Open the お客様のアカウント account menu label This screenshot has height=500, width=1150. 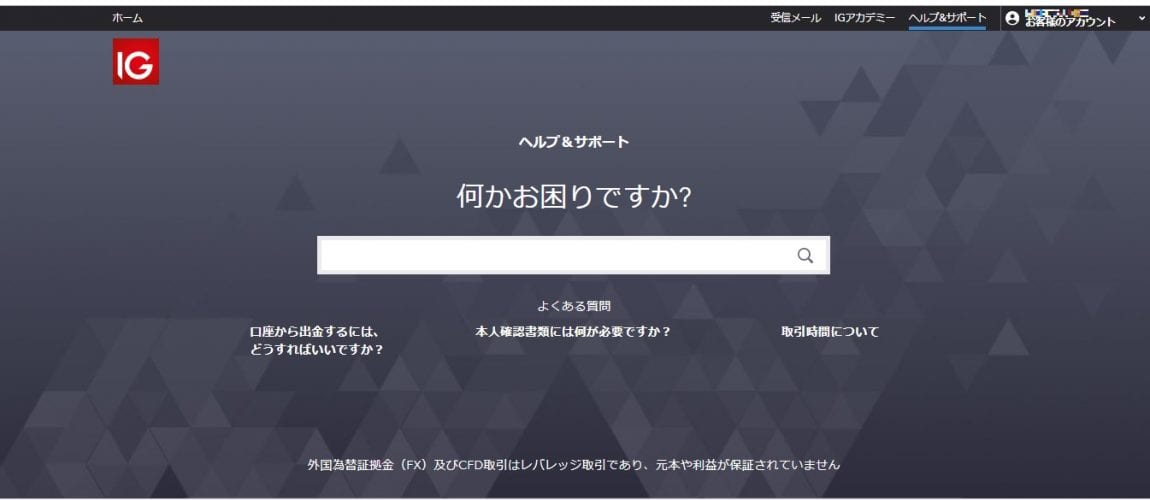coord(1070,22)
